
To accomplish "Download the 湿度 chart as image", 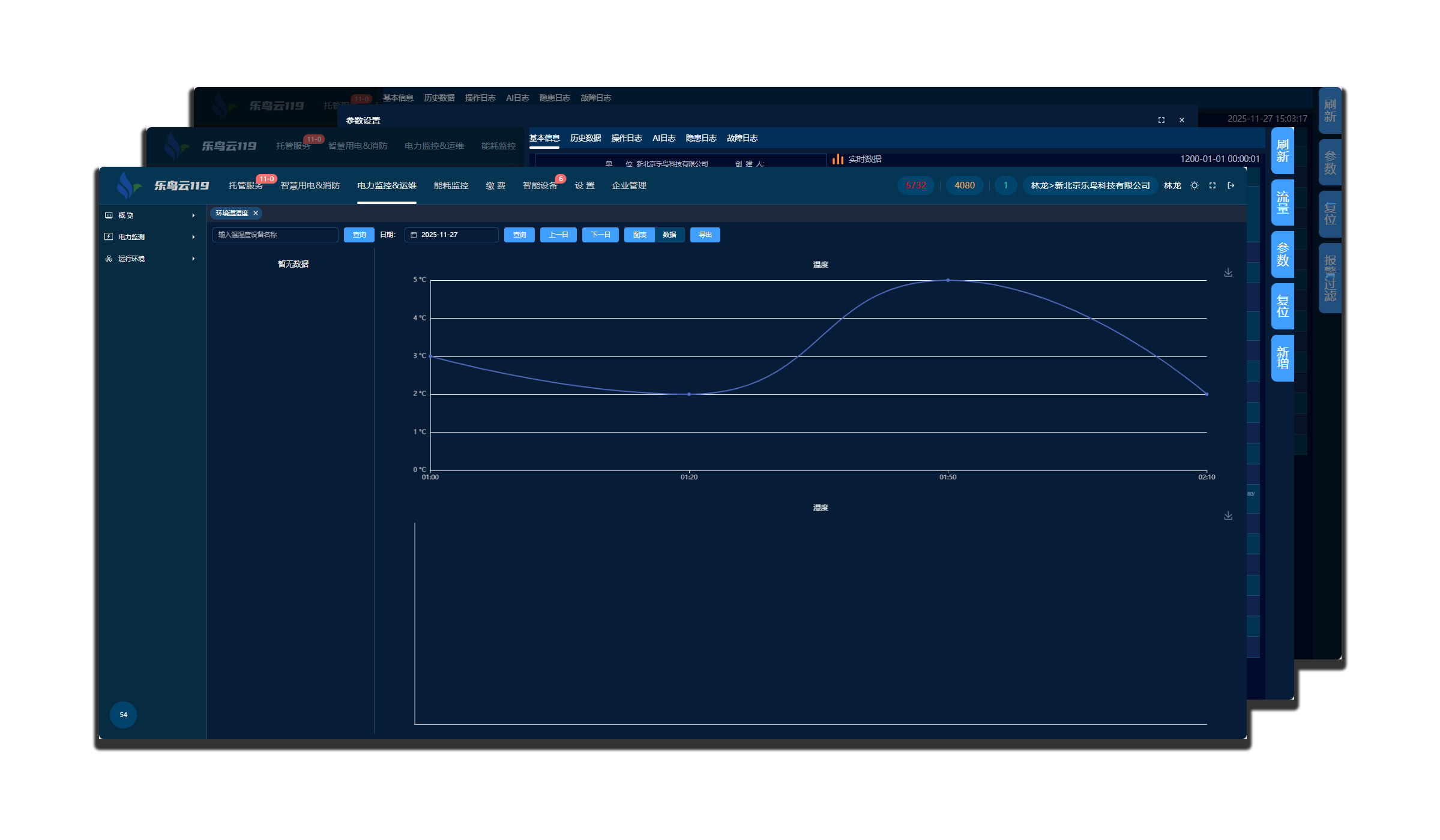I will (1228, 516).
